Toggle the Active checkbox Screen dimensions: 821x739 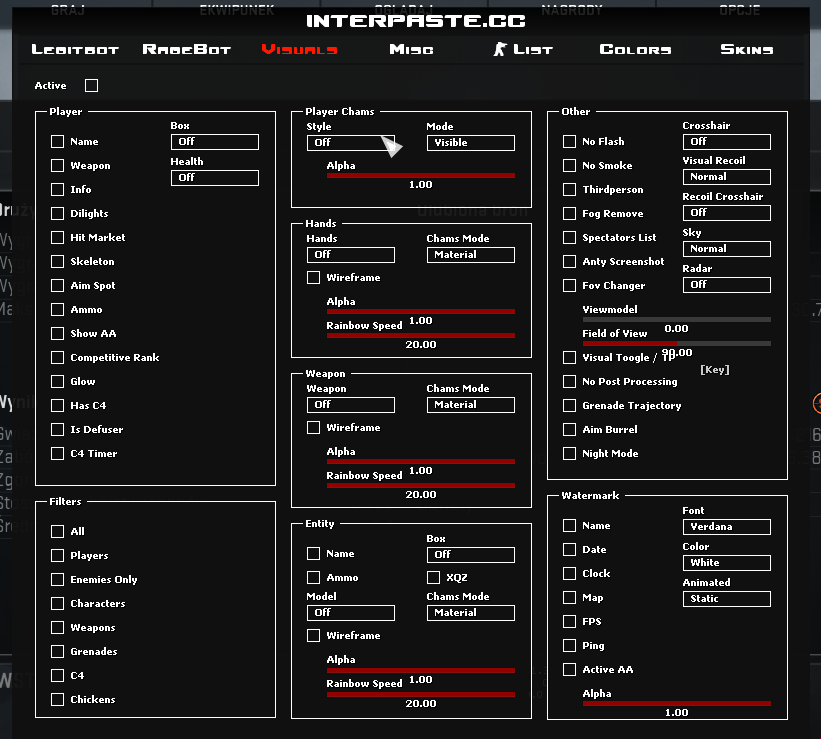[x=92, y=86]
